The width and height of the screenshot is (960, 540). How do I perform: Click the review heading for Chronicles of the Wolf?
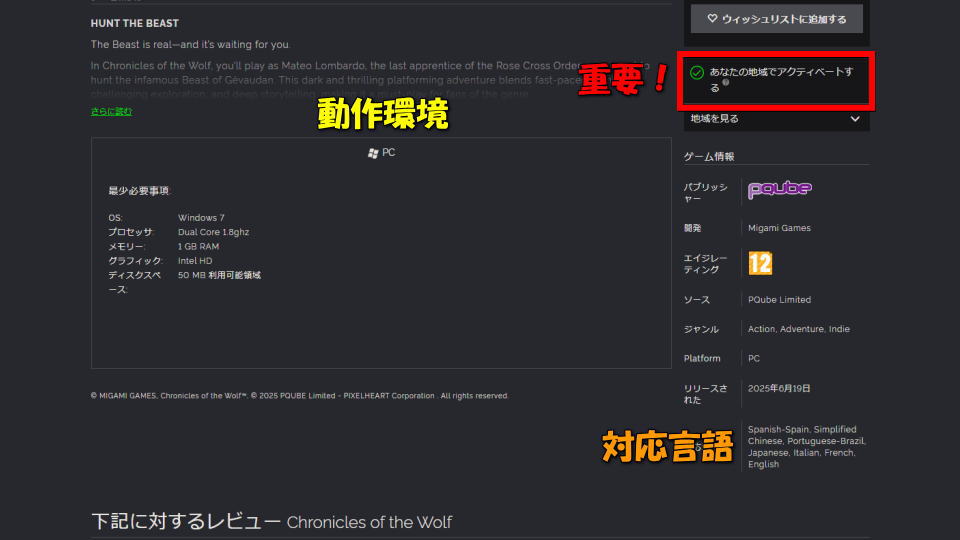click(271, 522)
